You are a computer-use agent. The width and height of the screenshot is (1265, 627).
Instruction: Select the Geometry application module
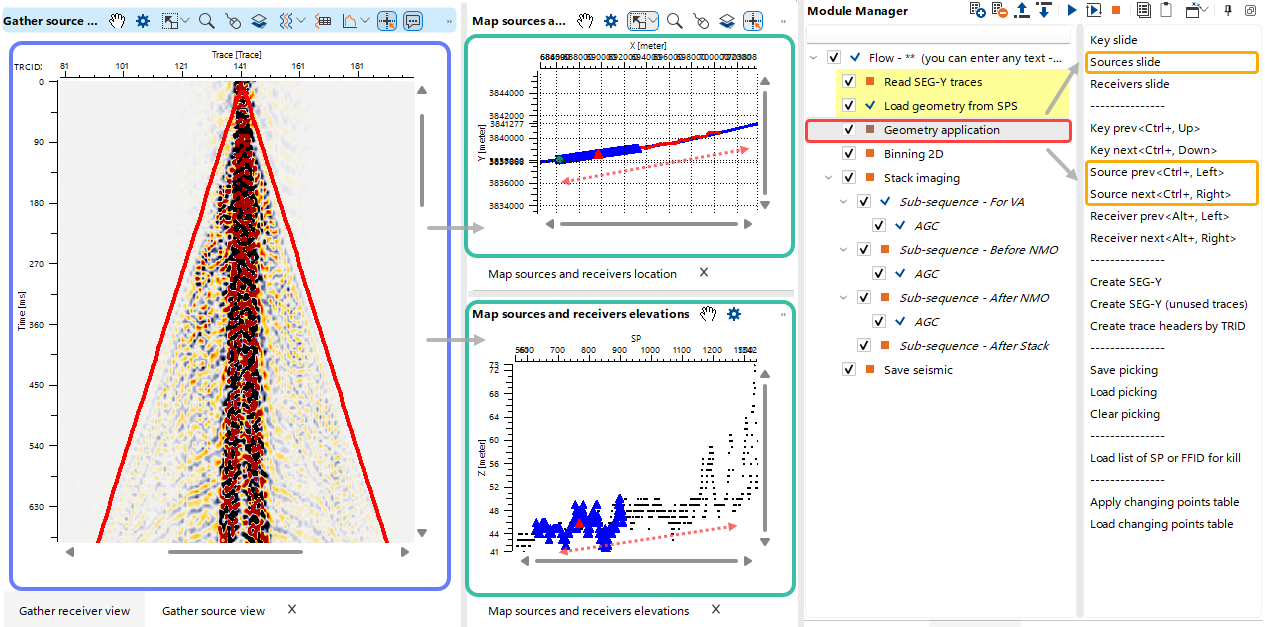(944, 129)
